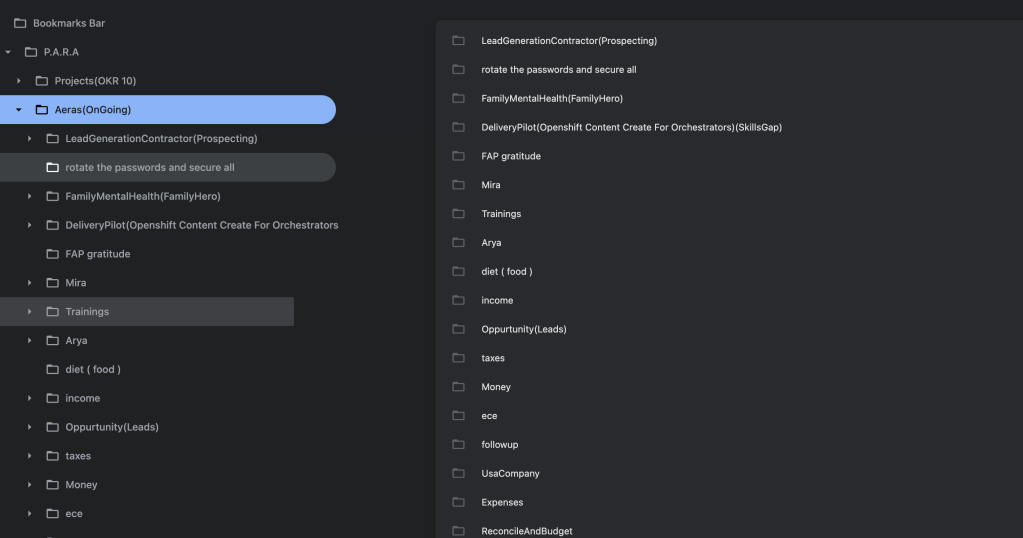
Task: Expand the FamilyMentalHealth(FamilyHero) arrow in the tree
Action: [x=29, y=196]
